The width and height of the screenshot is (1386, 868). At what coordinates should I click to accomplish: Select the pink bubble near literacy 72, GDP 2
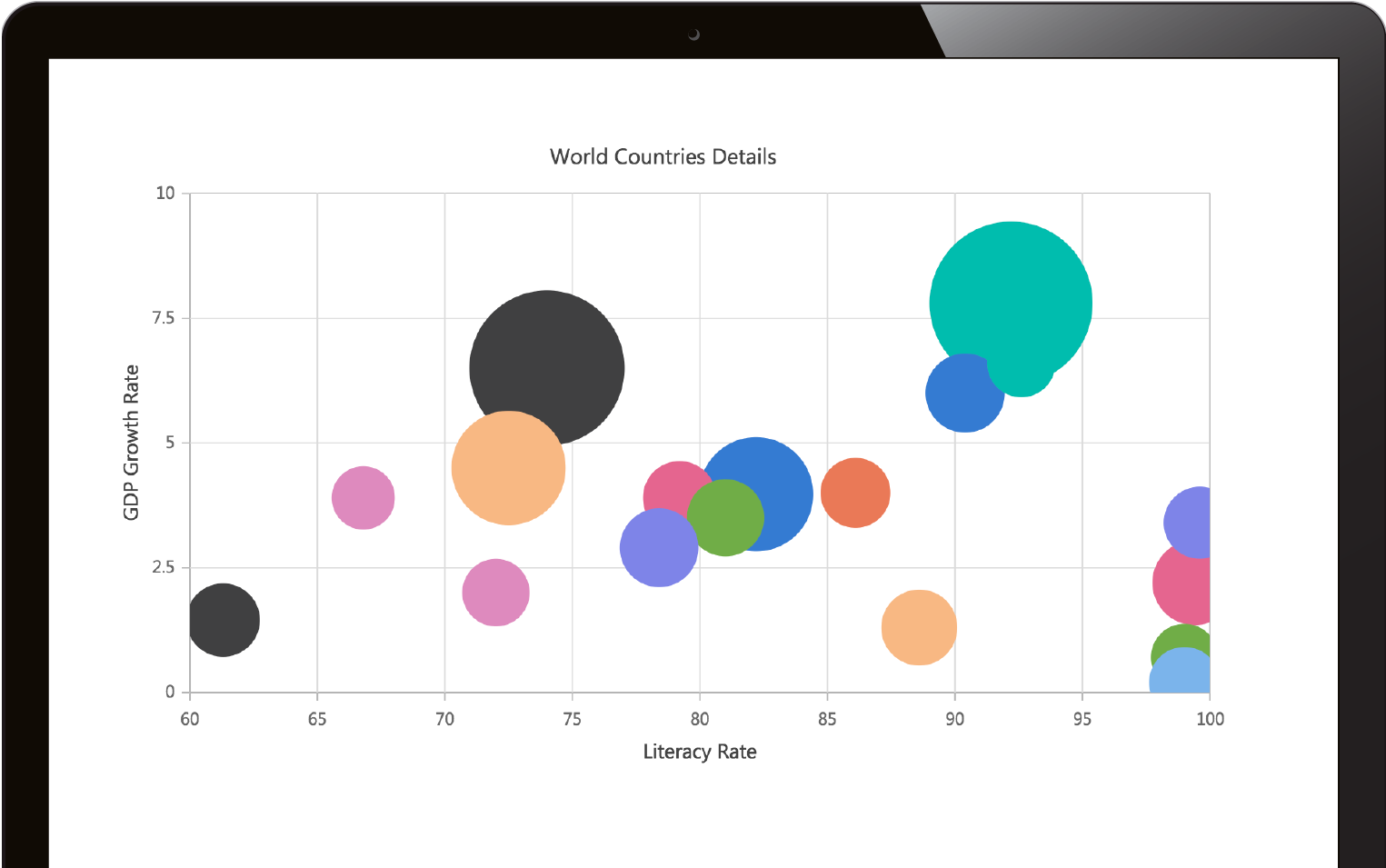(496, 593)
